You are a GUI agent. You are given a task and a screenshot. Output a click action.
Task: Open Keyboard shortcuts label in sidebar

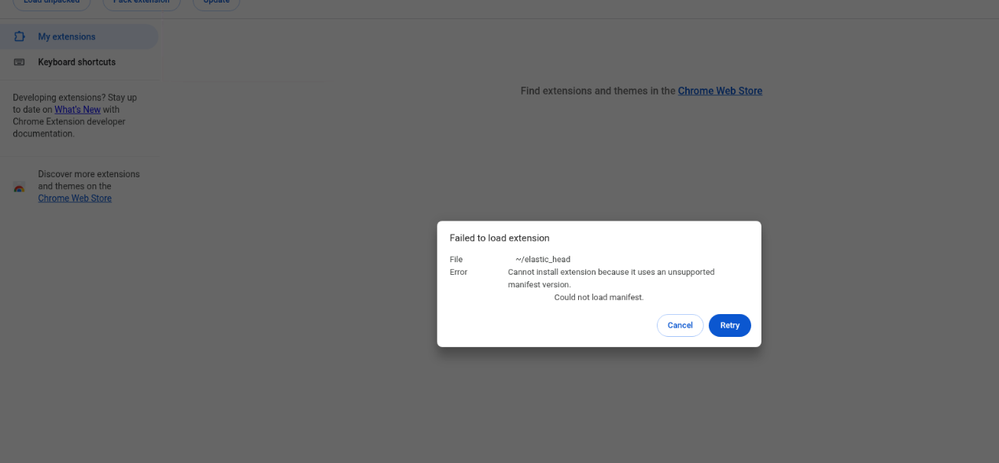click(x=77, y=62)
